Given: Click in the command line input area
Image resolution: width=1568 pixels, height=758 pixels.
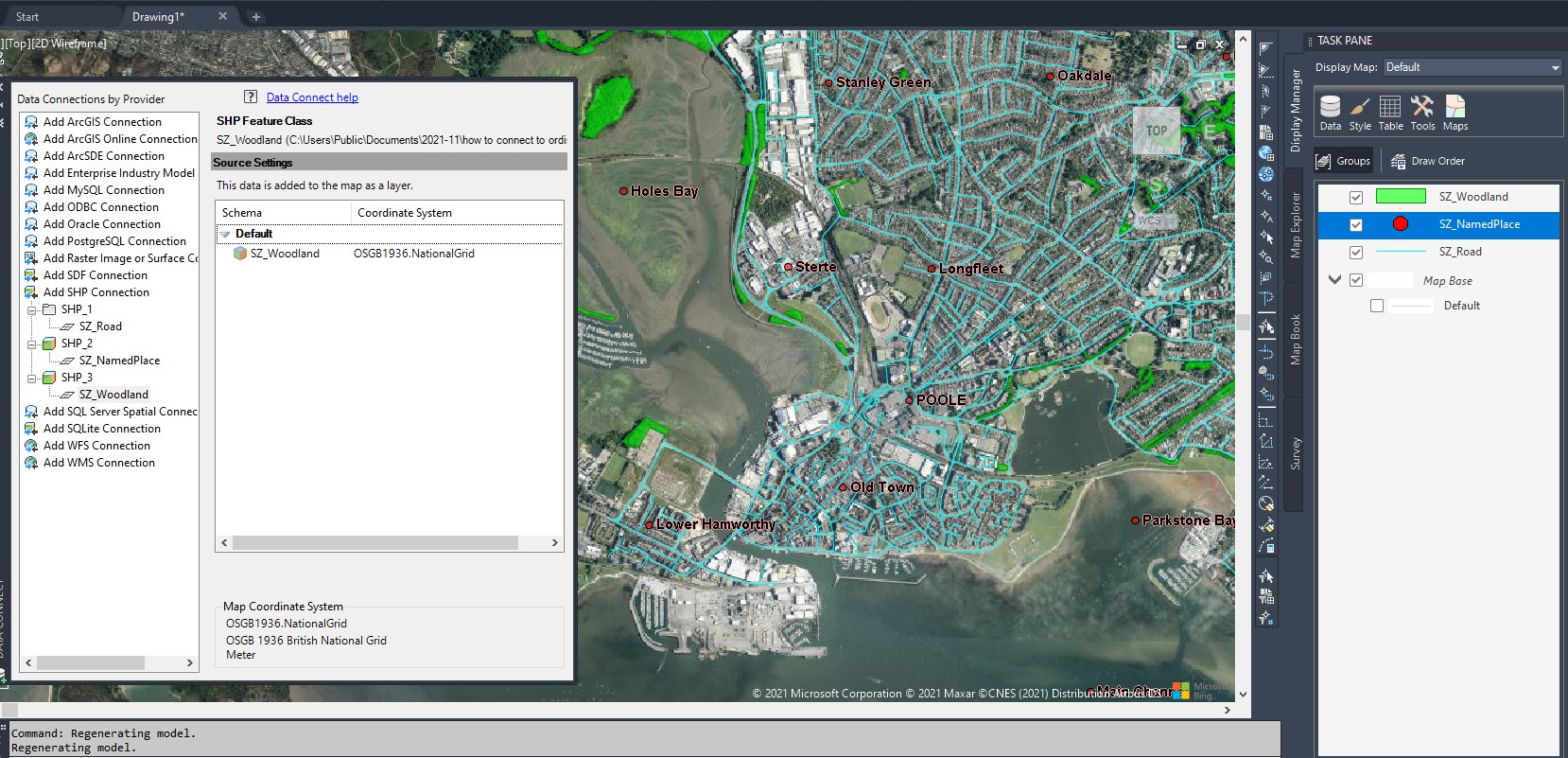Looking at the screenshot, I should point(643,740).
